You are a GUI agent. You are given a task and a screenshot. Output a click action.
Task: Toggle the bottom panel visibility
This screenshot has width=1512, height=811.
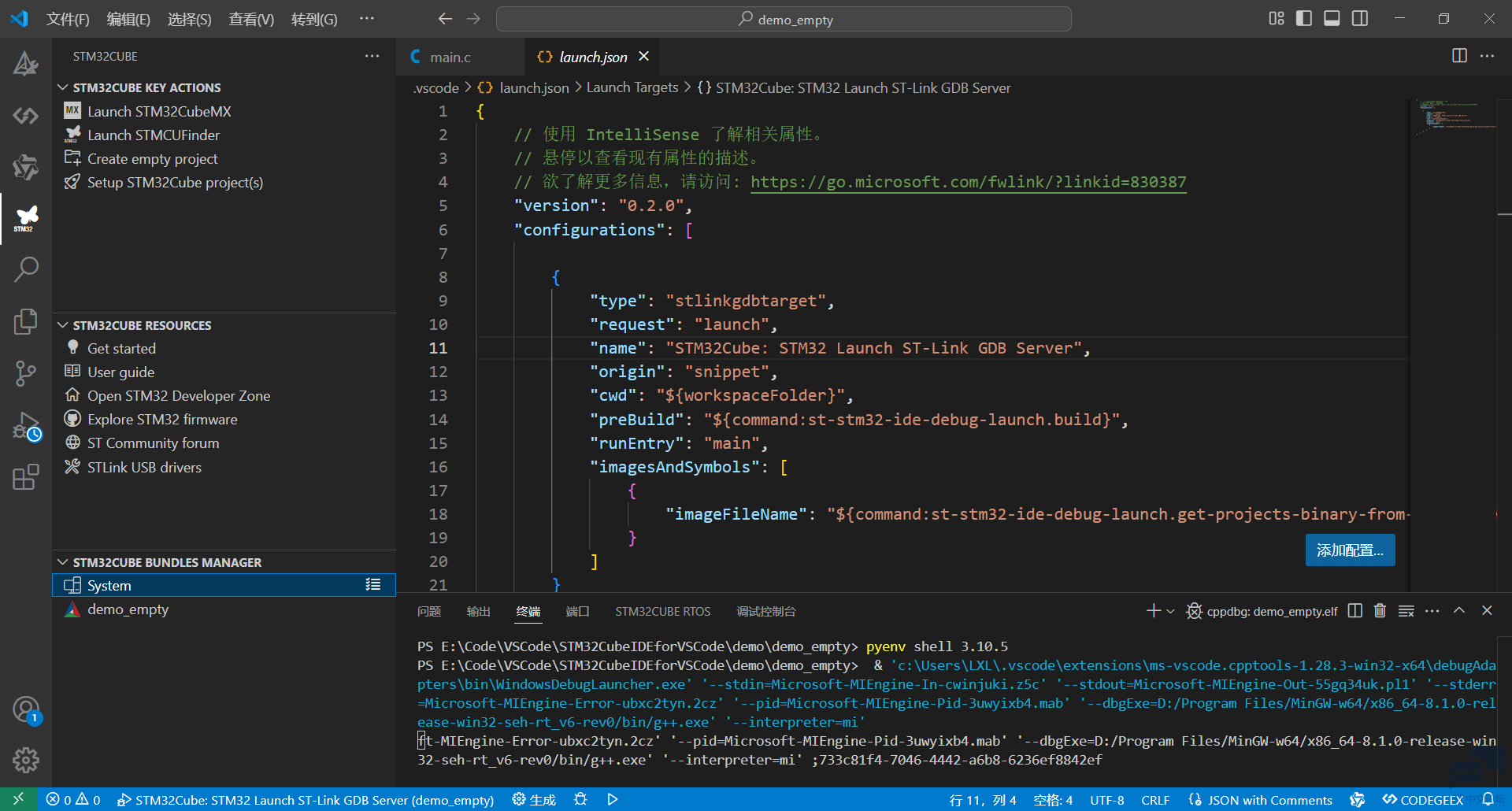pos(1332,19)
